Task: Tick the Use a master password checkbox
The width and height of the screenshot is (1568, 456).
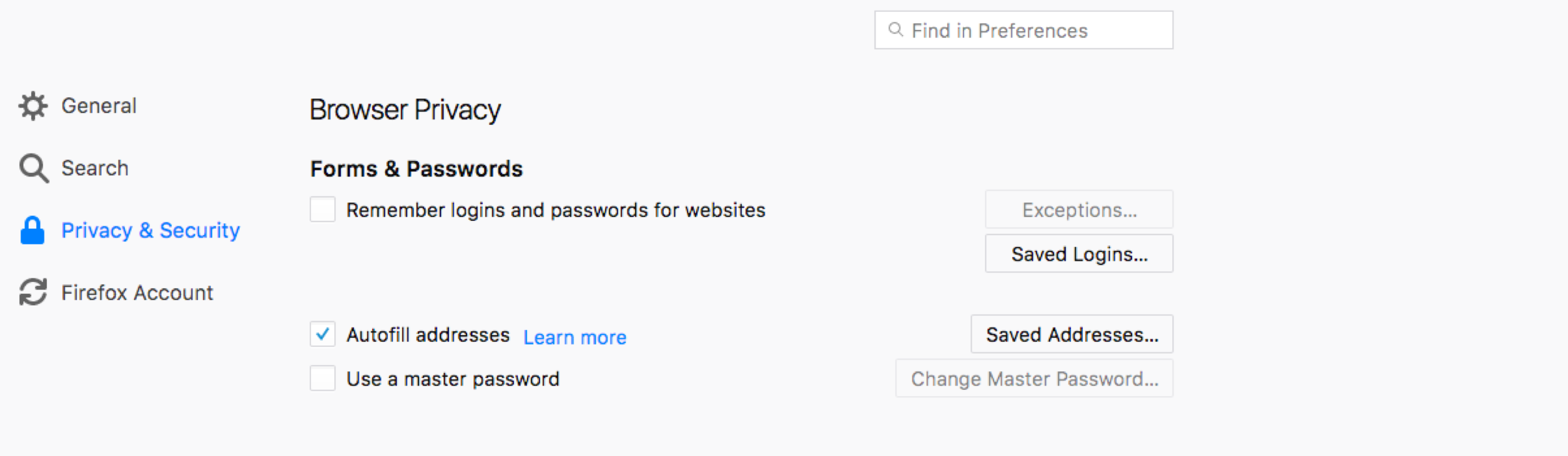Action: pos(323,379)
